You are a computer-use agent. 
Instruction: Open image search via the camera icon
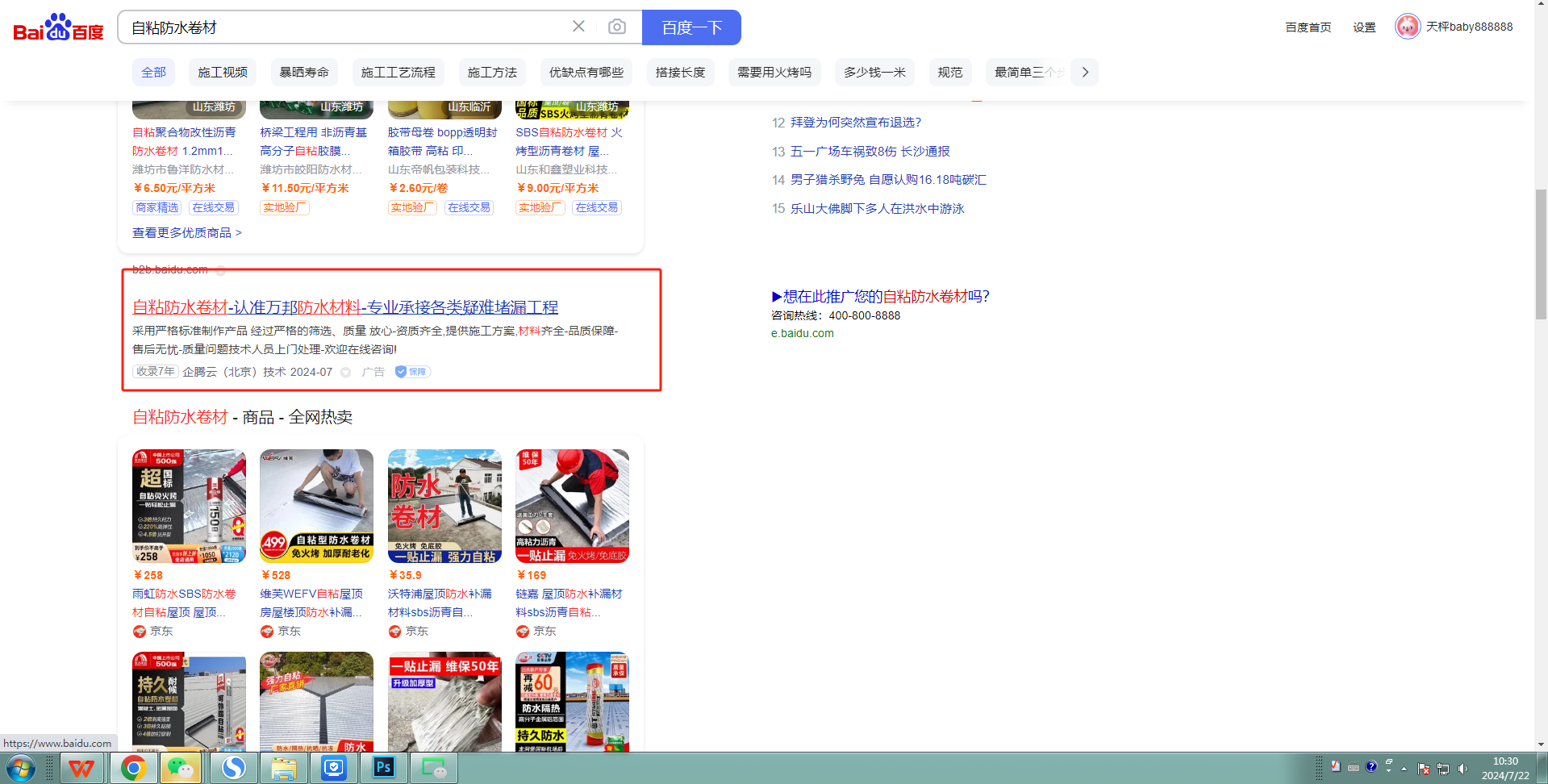(617, 27)
